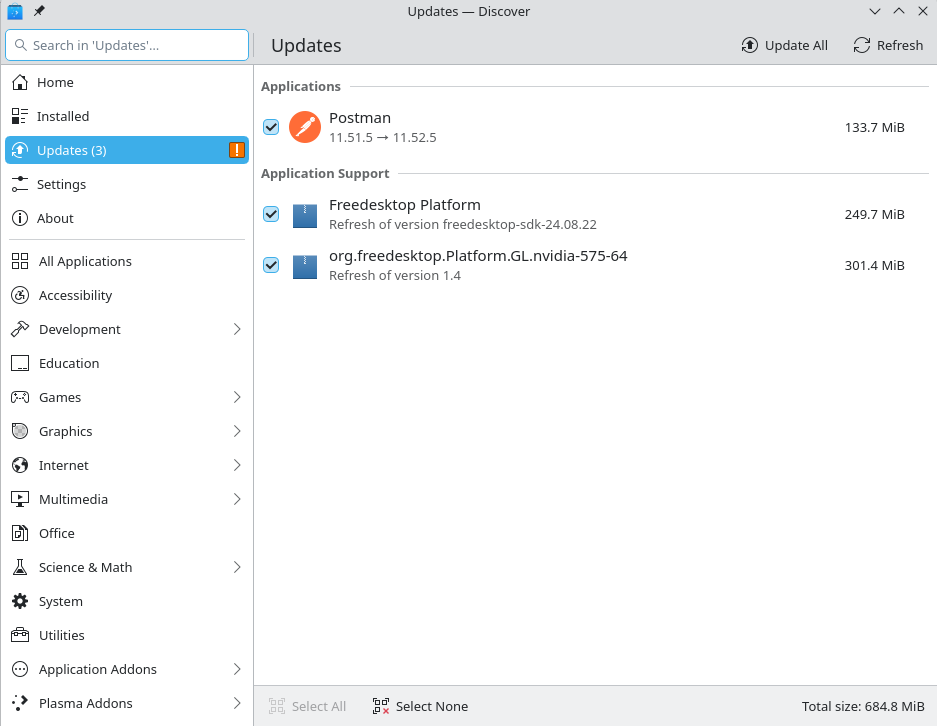940x726 pixels.
Task: Click Refresh of version 1.4 text
Action: pos(394,276)
